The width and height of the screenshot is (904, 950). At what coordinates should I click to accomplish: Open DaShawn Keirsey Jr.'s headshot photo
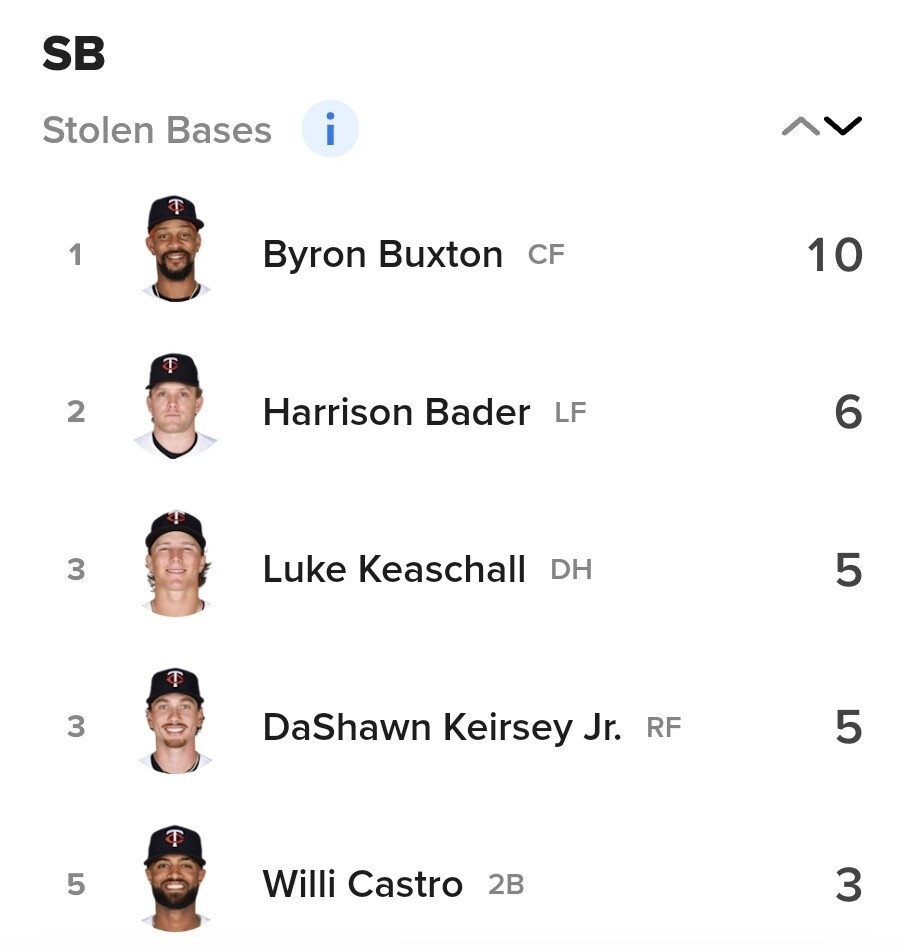pos(175,721)
